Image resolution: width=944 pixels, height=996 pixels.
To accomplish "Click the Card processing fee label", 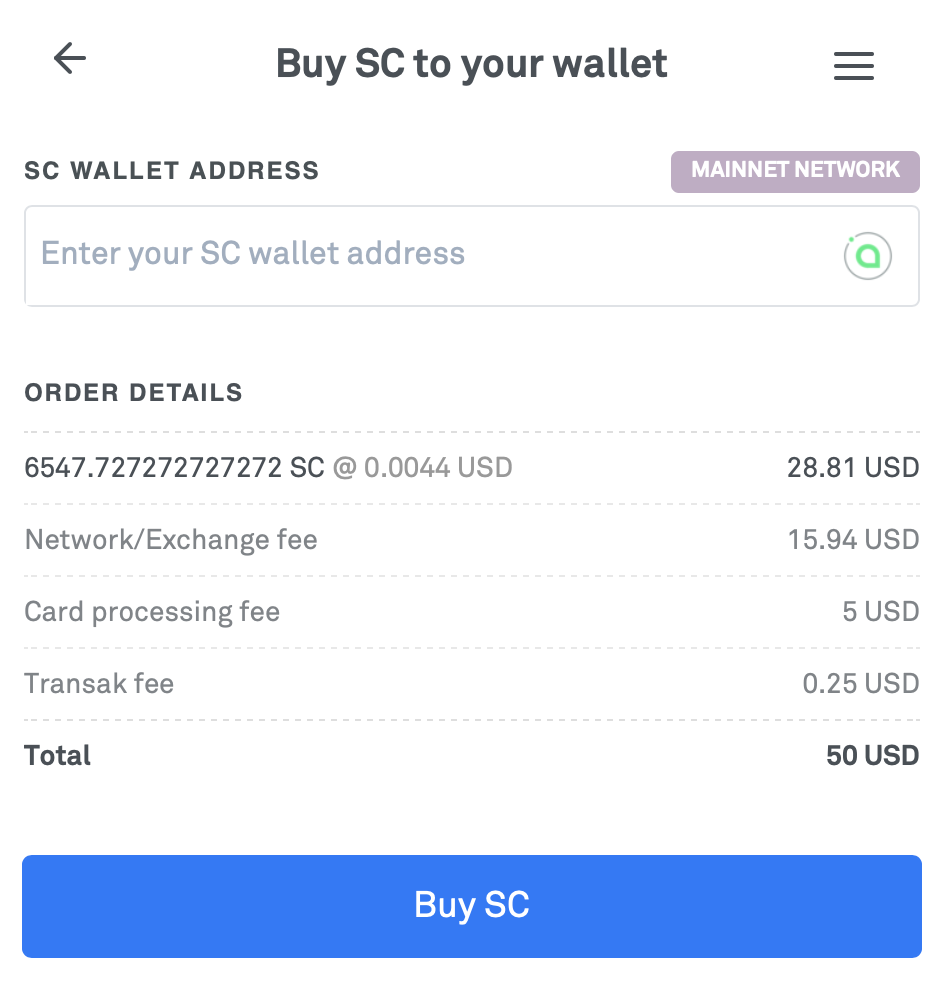I will (152, 612).
